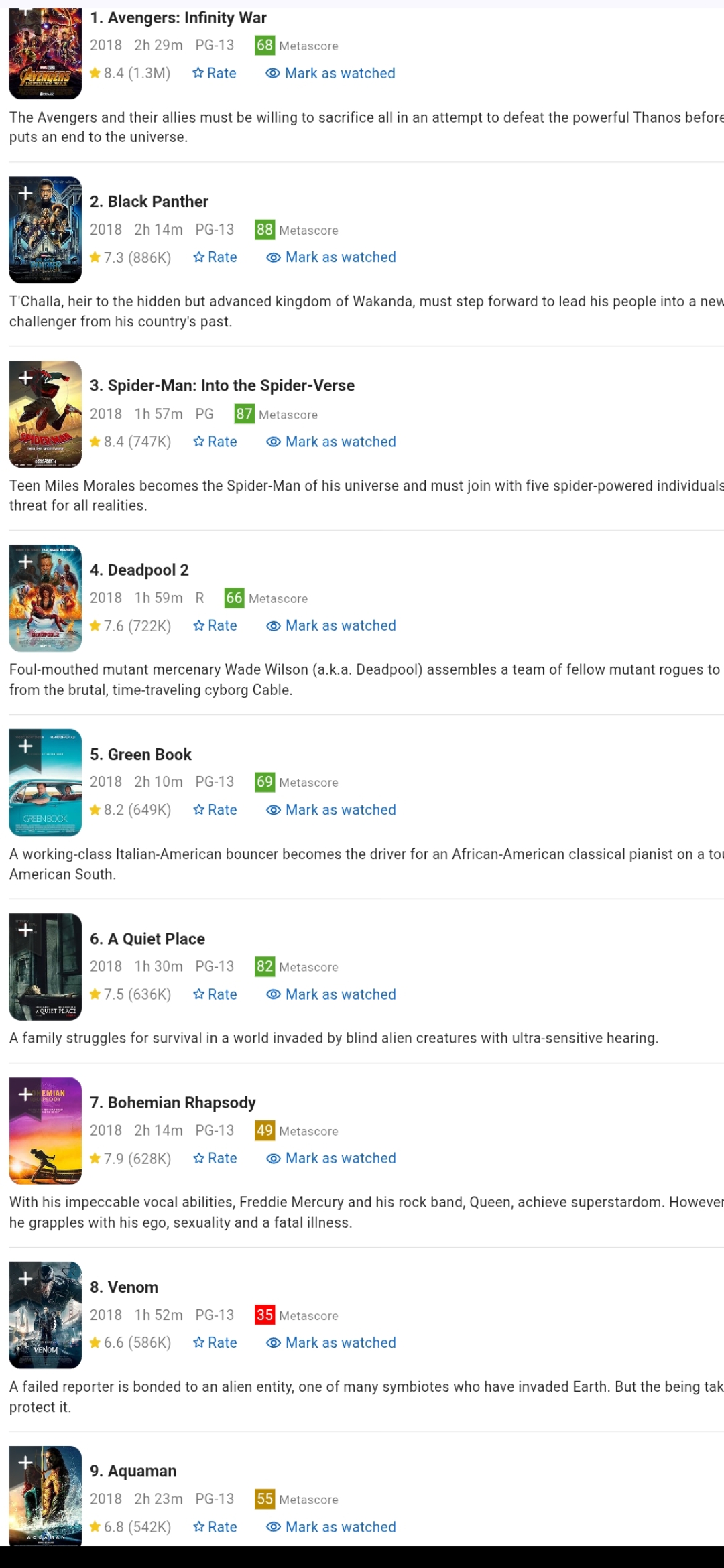Add Green Book to watchlist via plus icon
Viewport: 724px width, 1568px height.
tap(25, 746)
